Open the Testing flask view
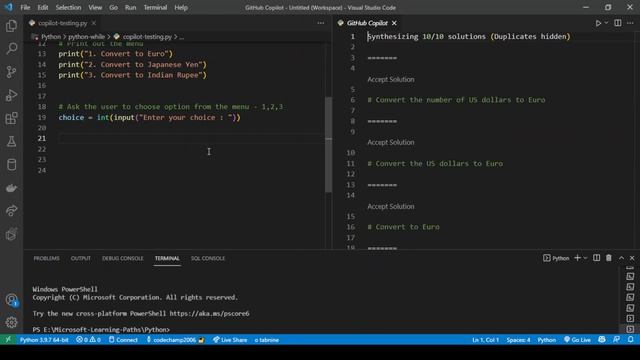The width and height of the screenshot is (640, 360). pos(11,142)
